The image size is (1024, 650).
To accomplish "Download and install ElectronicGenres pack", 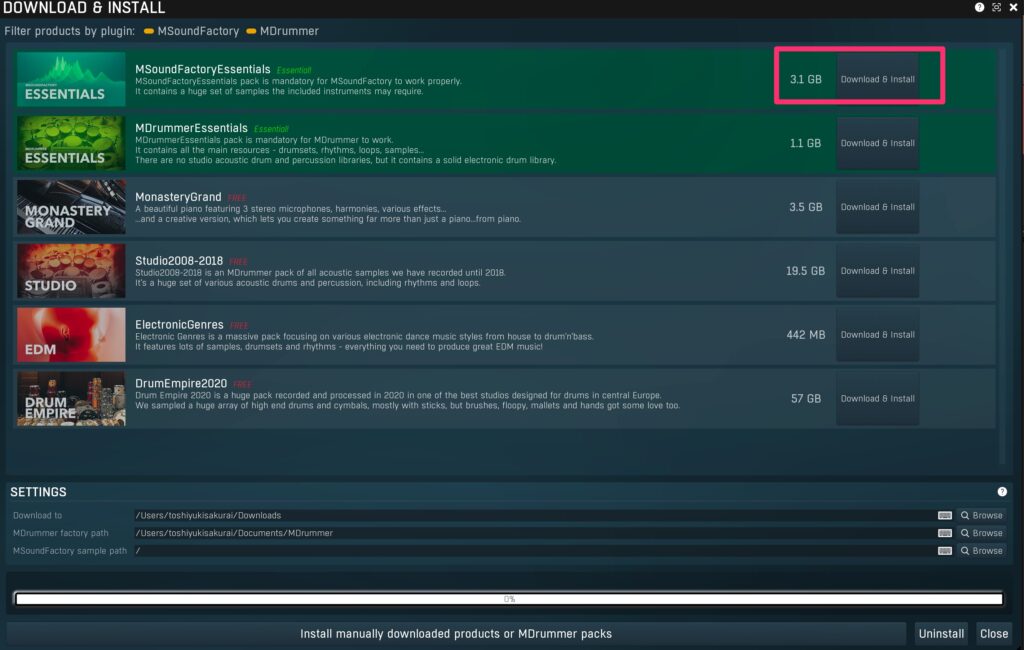I will 877,335.
